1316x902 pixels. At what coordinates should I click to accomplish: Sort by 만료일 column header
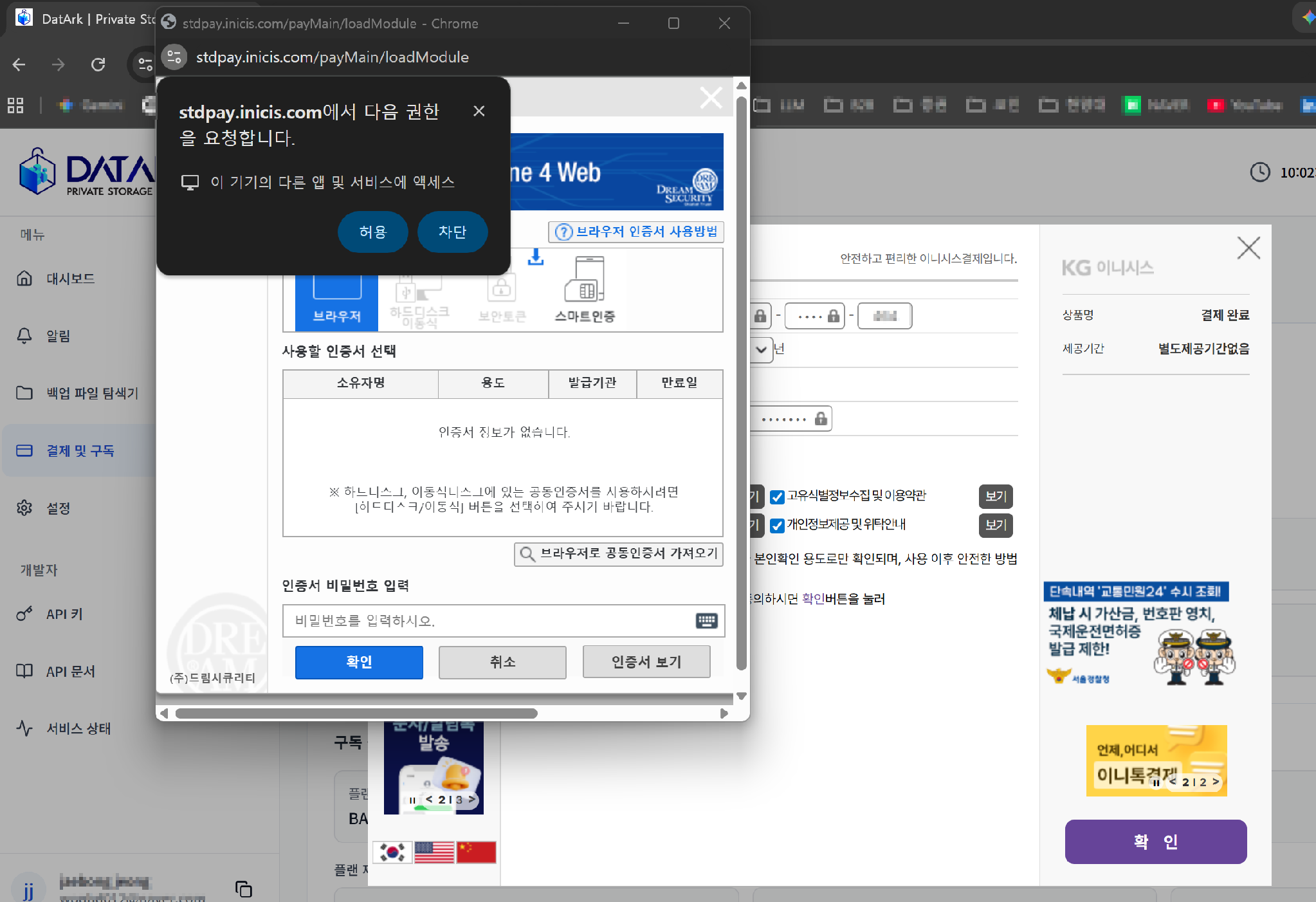[679, 383]
